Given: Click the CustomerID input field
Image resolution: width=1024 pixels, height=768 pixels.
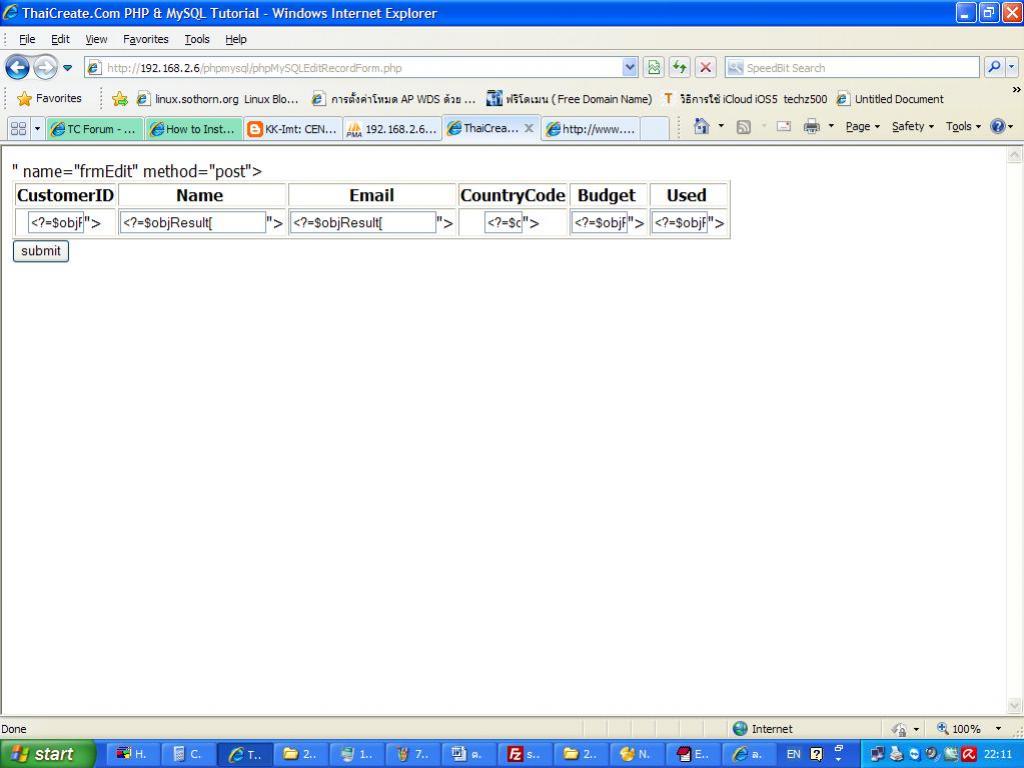Looking at the screenshot, I should [56, 223].
